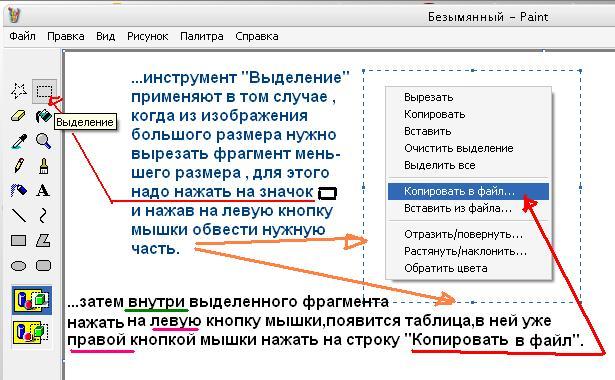615x380 pixels.
Task: Select the Pencil tool
Action: tap(18, 166)
